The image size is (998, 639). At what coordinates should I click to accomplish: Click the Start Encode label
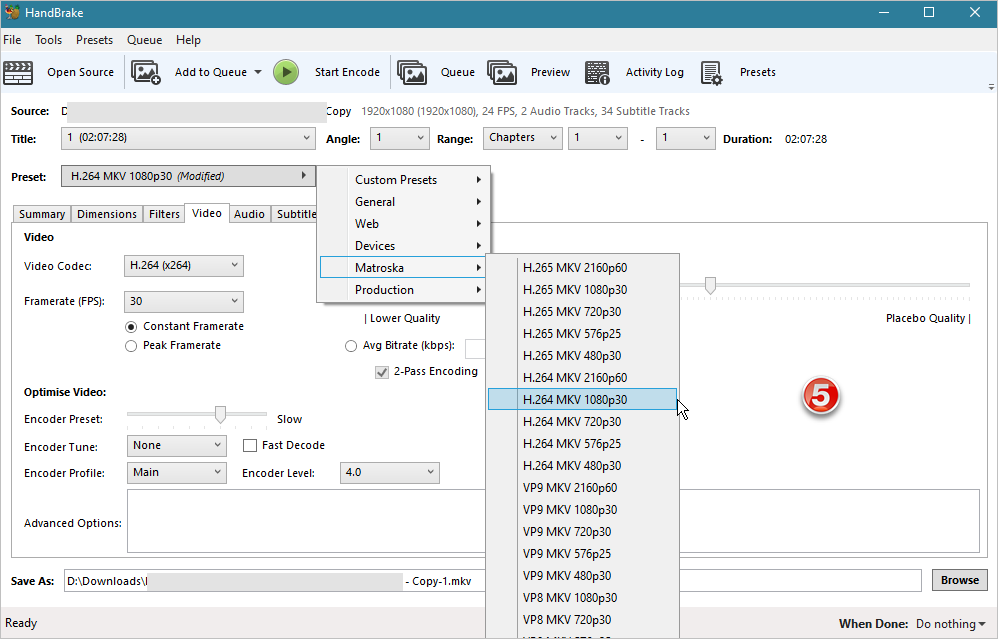pos(347,73)
